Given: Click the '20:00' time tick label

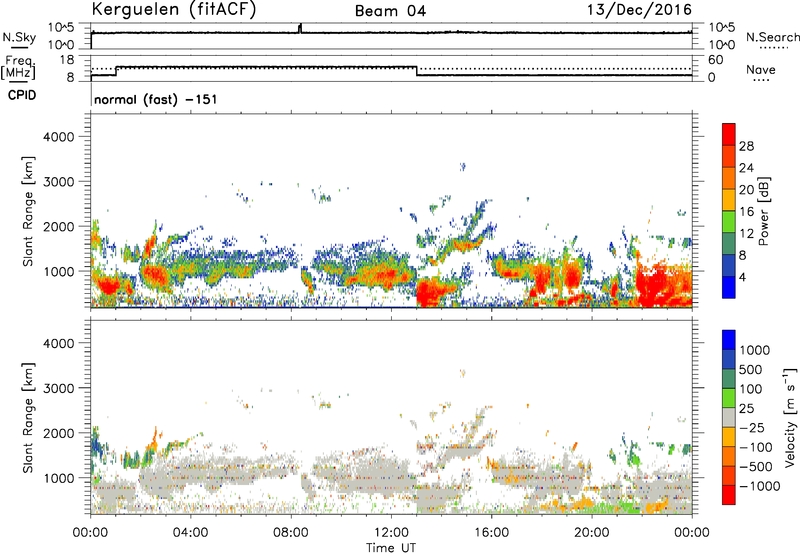Looking at the screenshot, I should (x=592, y=533).
